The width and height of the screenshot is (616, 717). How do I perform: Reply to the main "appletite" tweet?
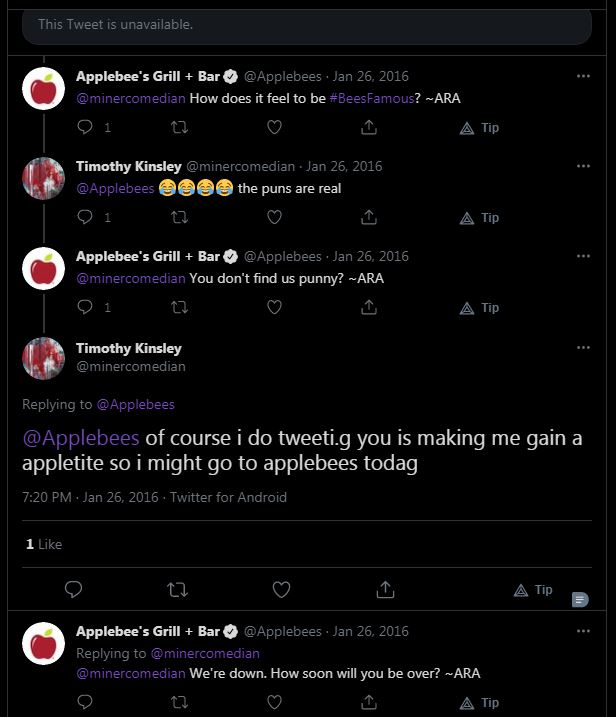click(73, 589)
